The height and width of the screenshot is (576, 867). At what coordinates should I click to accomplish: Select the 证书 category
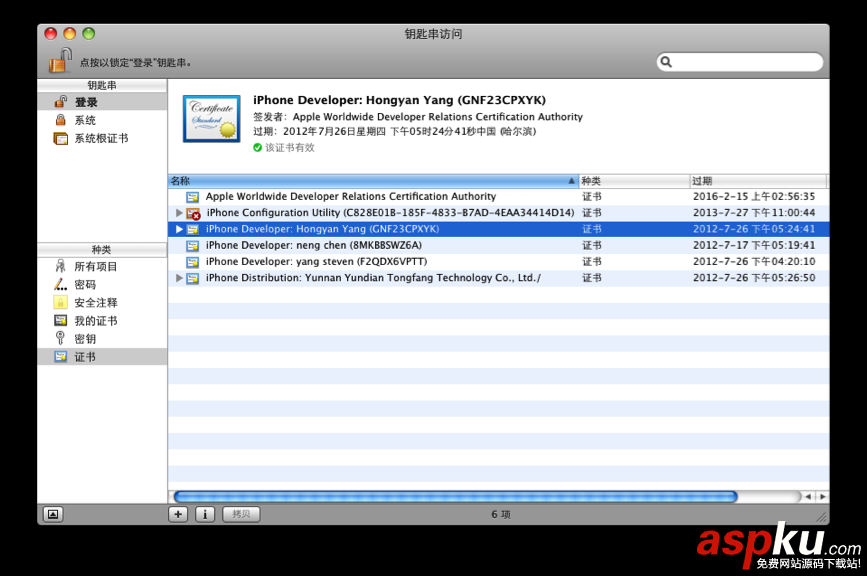point(102,357)
